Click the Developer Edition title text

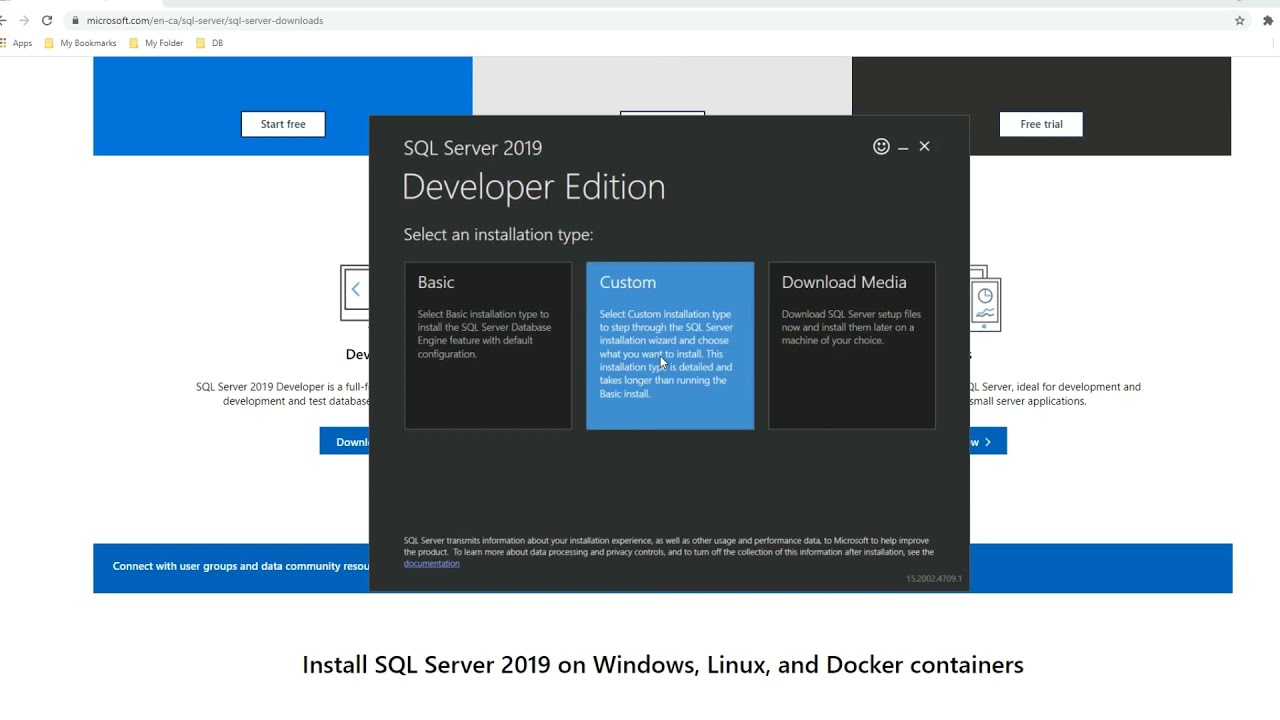pyautogui.click(x=533, y=187)
